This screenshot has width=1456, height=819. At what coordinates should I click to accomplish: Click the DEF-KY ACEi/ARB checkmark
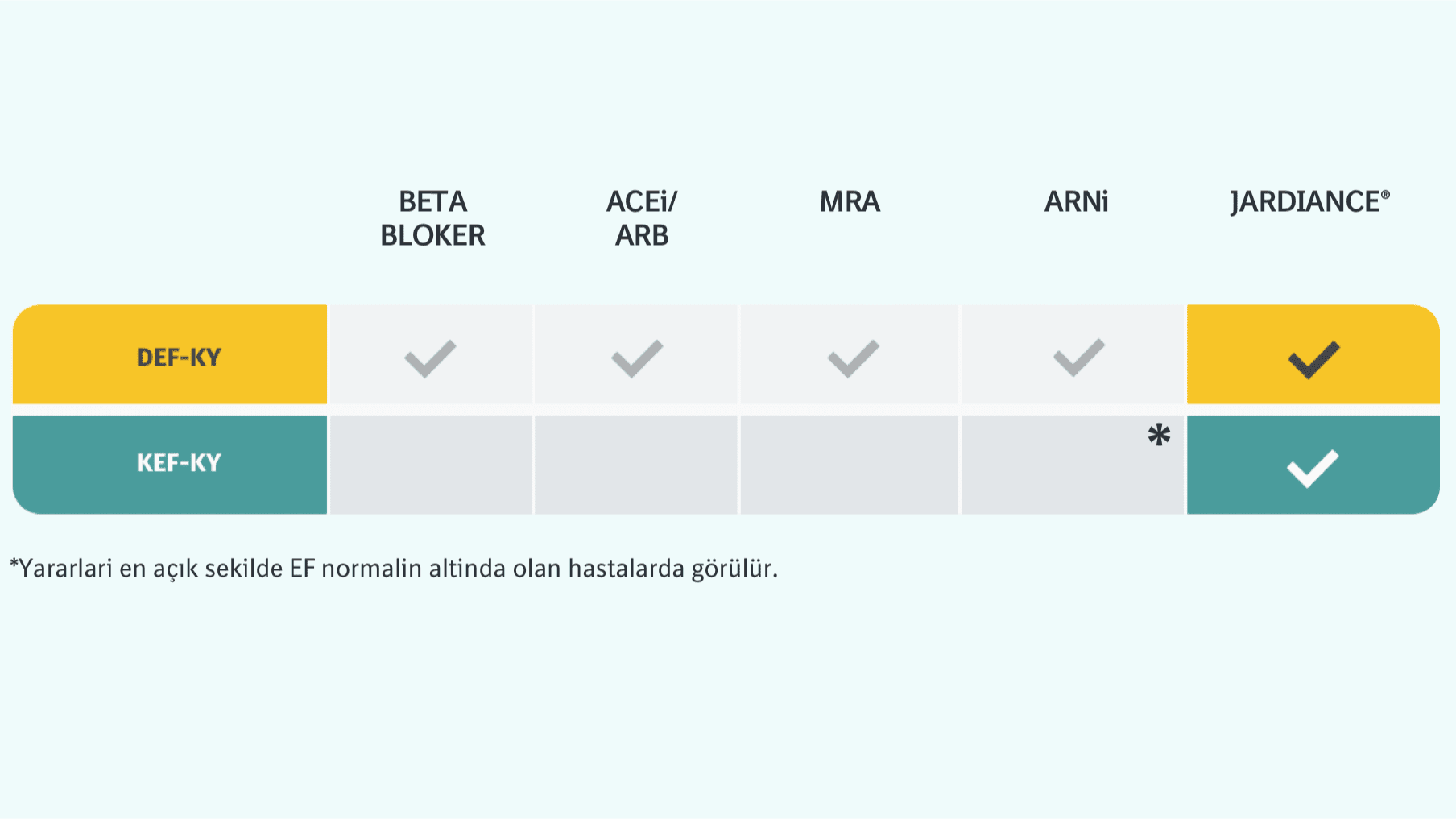pos(637,358)
